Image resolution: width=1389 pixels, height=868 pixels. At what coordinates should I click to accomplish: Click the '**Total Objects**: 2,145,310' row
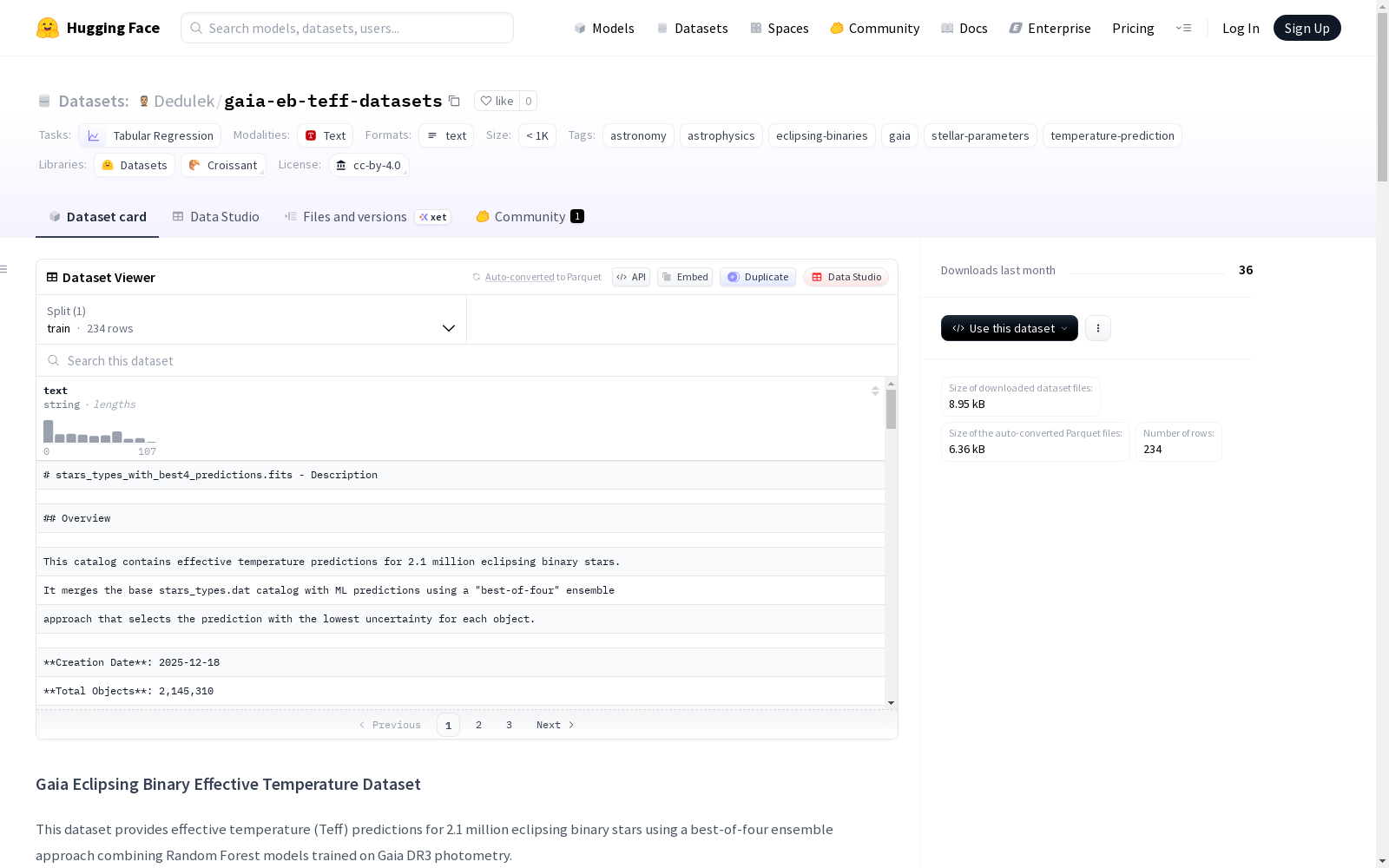click(x=460, y=691)
